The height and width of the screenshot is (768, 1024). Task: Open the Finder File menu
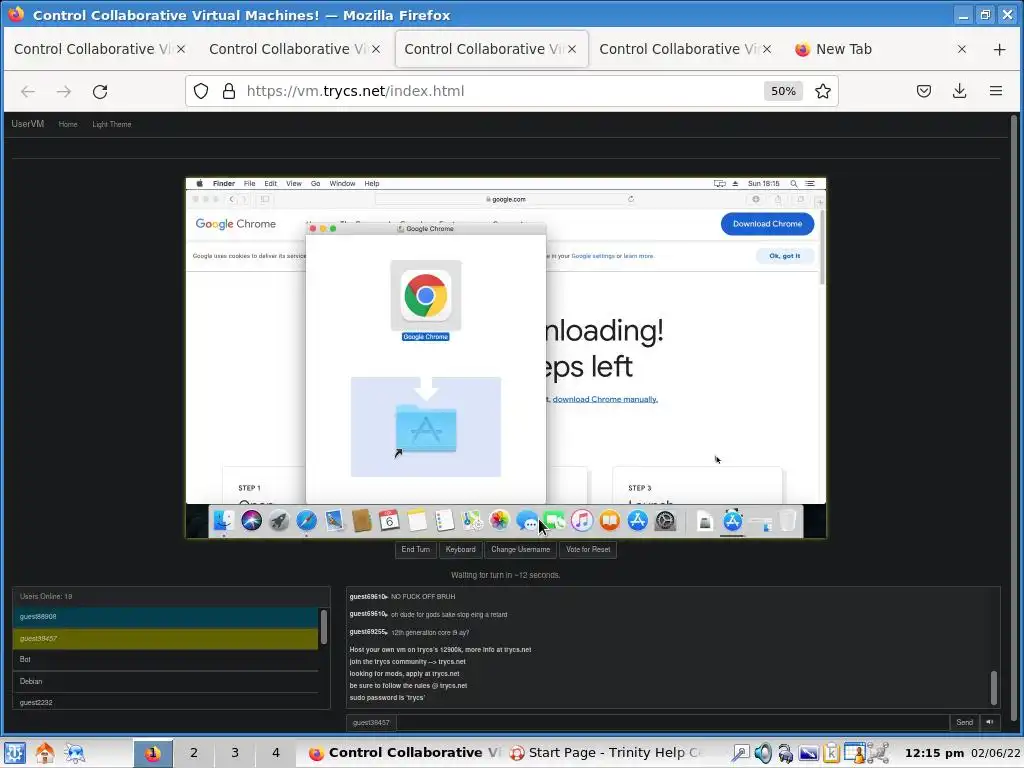click(249, 184)
